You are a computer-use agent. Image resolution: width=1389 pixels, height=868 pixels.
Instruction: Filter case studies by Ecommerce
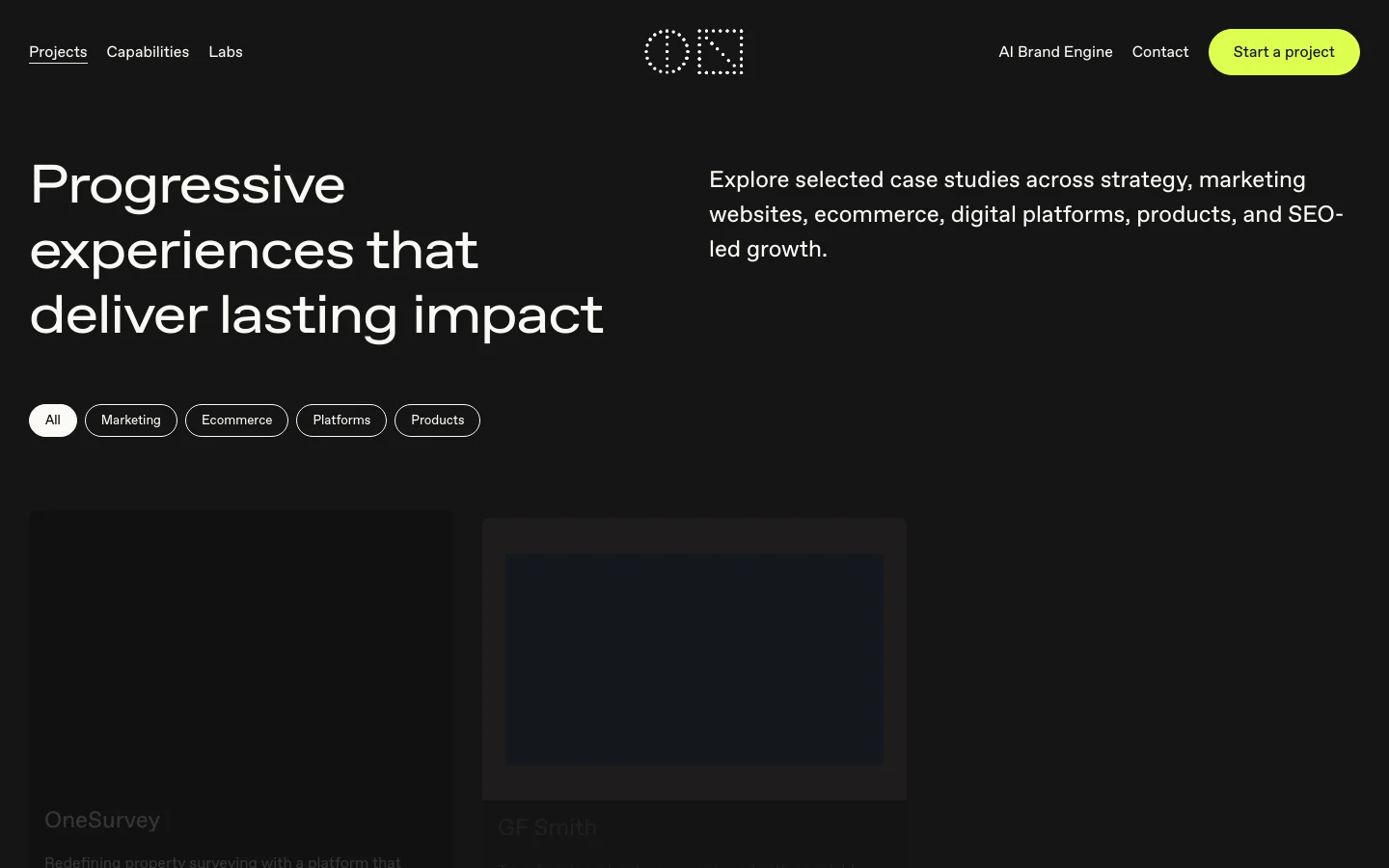(236, 420)
